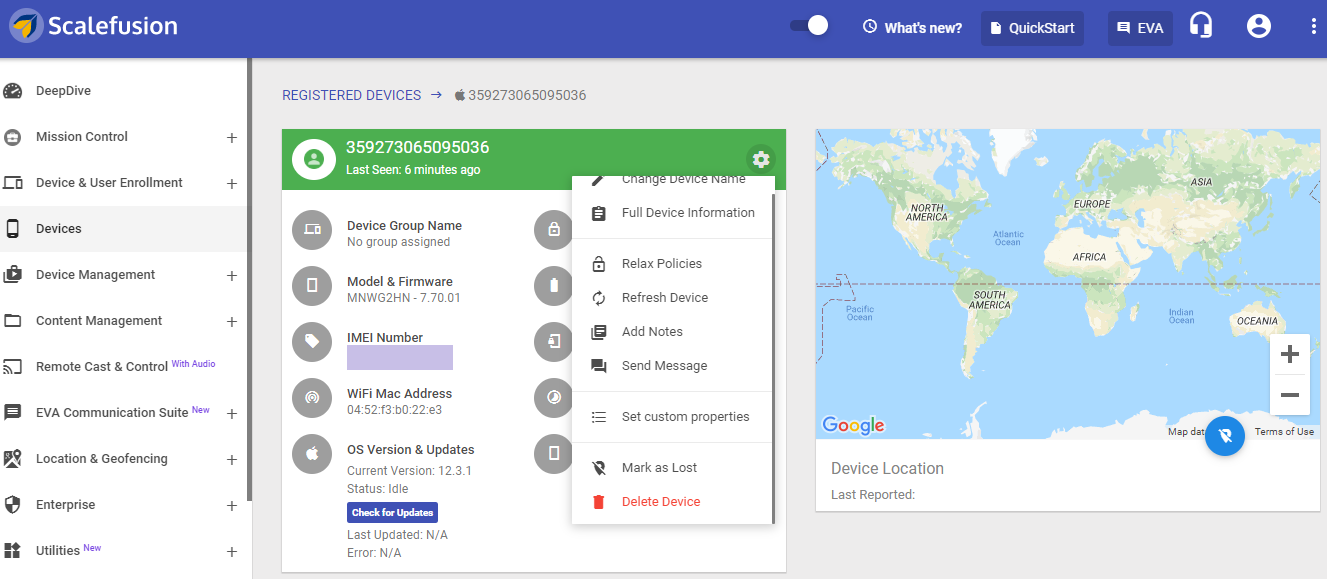Click the device actions menu scrollbar
Image resolution: width=1327 pixels, height=579 pixels.
(773, 360)
